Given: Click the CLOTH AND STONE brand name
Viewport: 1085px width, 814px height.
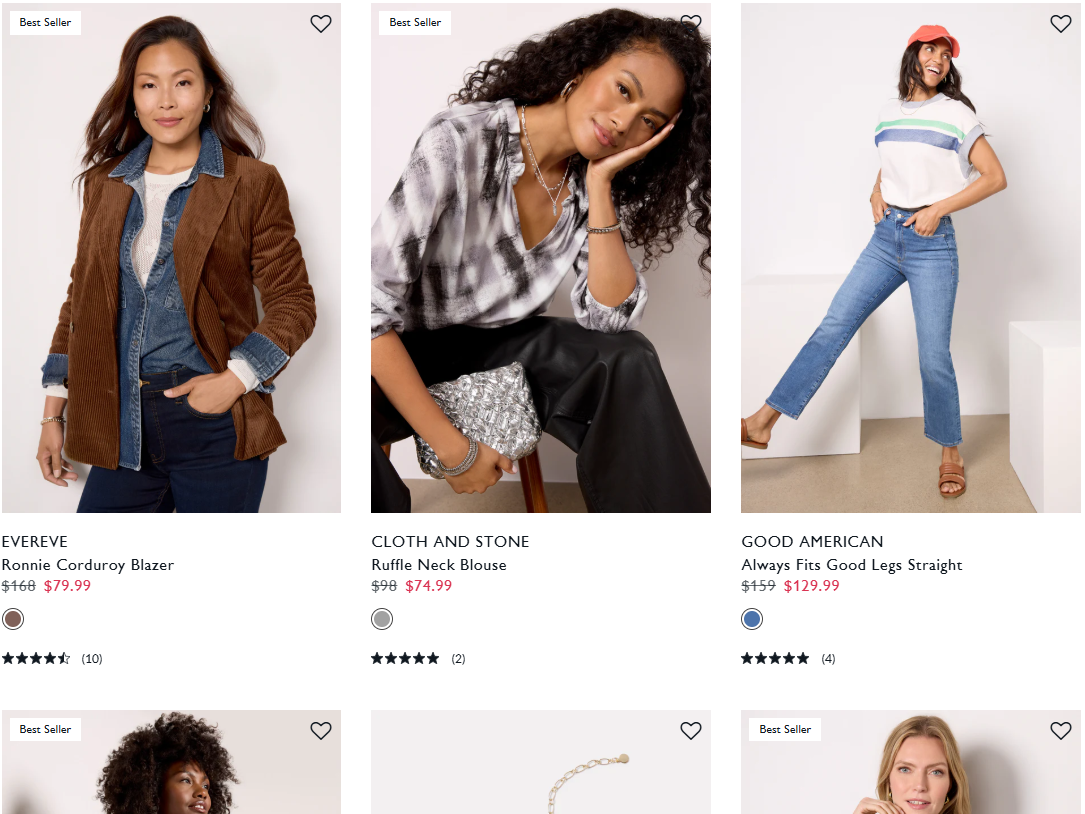Looking at the screenshot, I should pyautogui.click(x=450, y=541).
